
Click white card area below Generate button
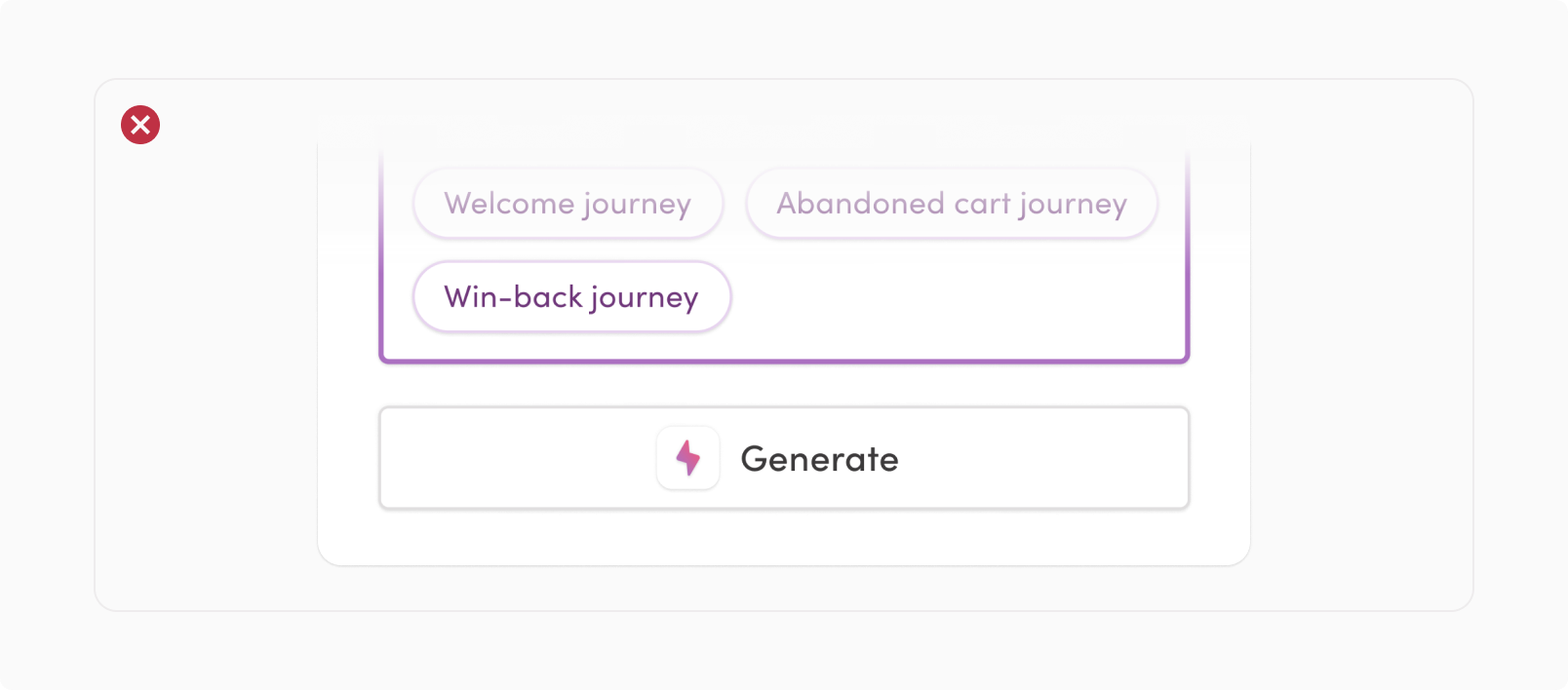(784, 537)
